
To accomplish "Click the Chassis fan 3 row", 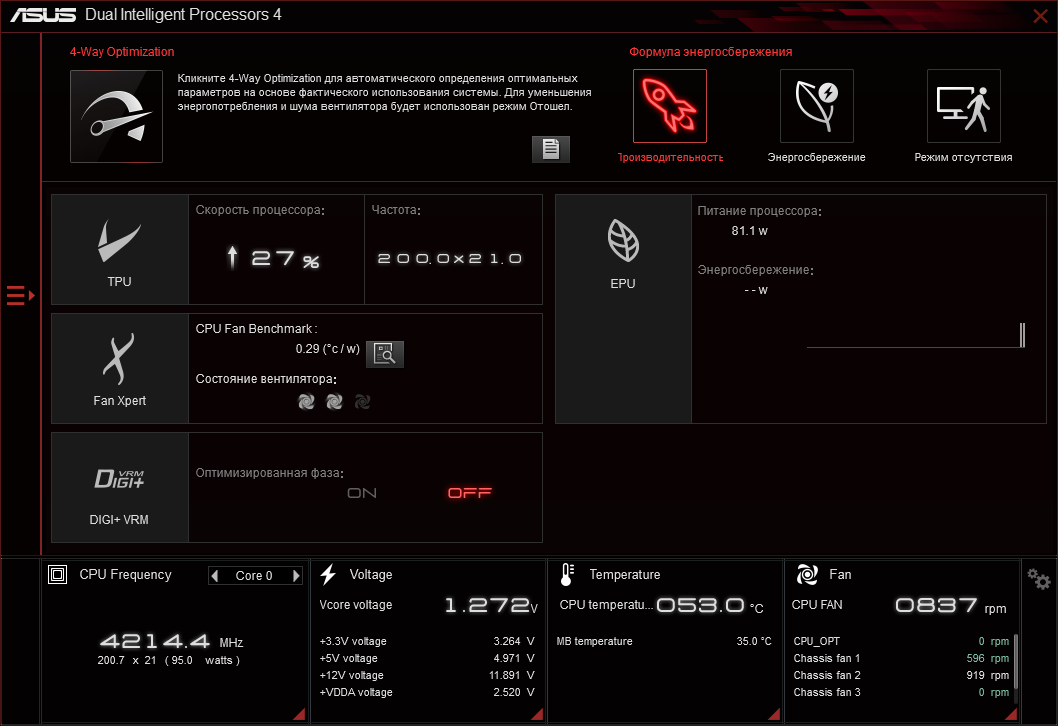I will point(901,692).
